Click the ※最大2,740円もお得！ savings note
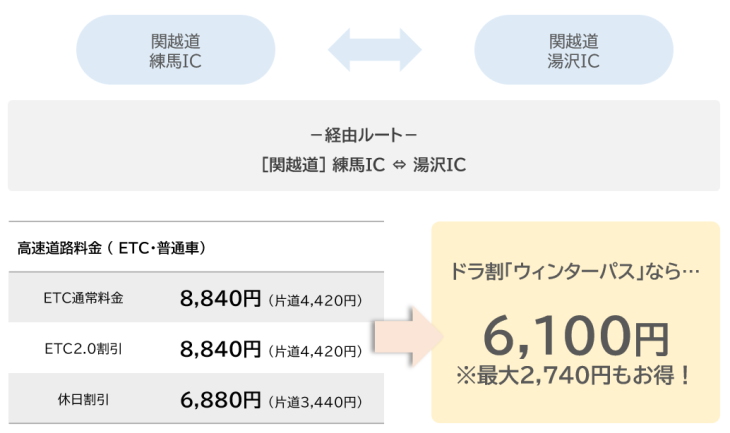This screenshot has height=433, width=730. tap(575, 377)
